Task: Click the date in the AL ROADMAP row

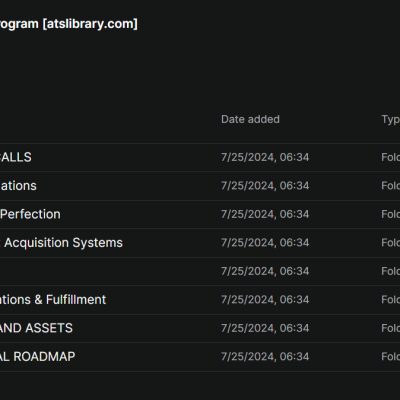Action: pos(265,357)
